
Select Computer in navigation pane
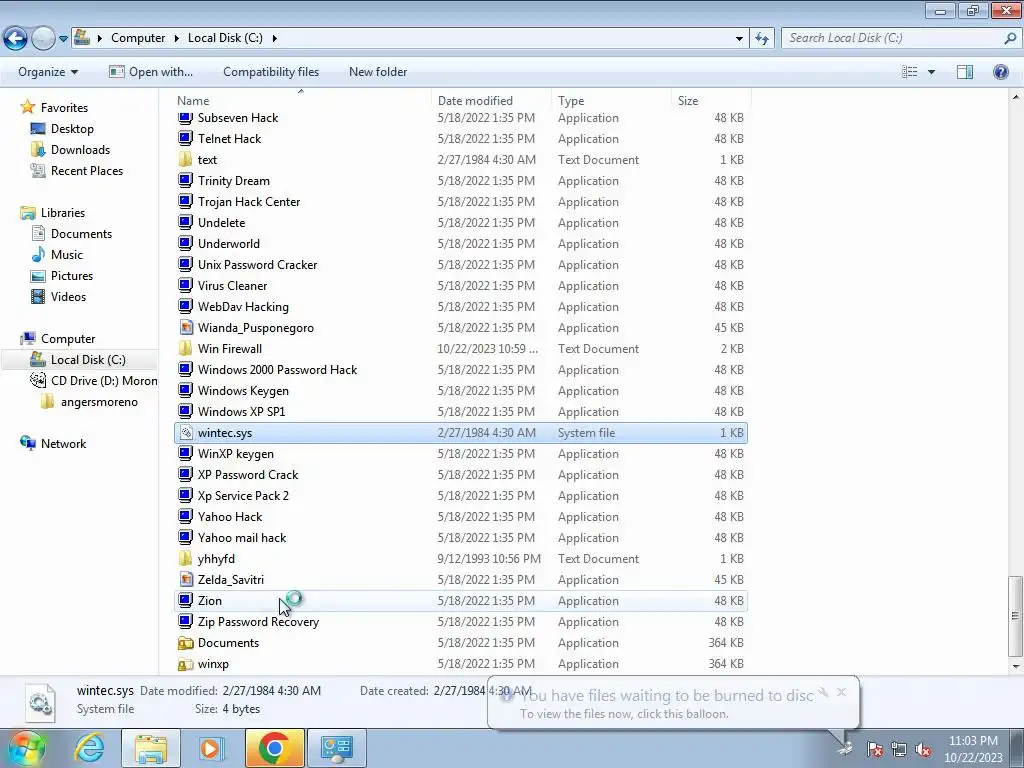tap(68, 339)
